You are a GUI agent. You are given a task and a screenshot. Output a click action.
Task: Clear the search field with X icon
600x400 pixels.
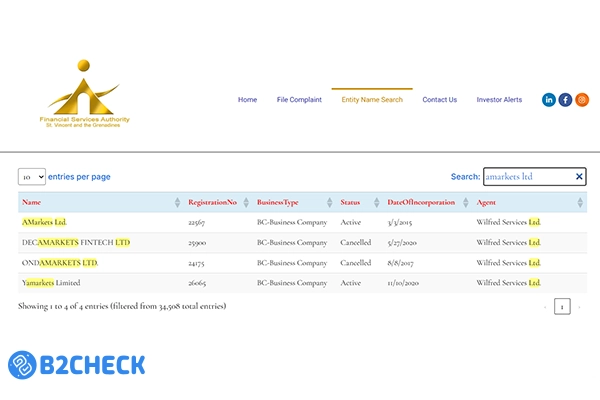tap(578, 177)
